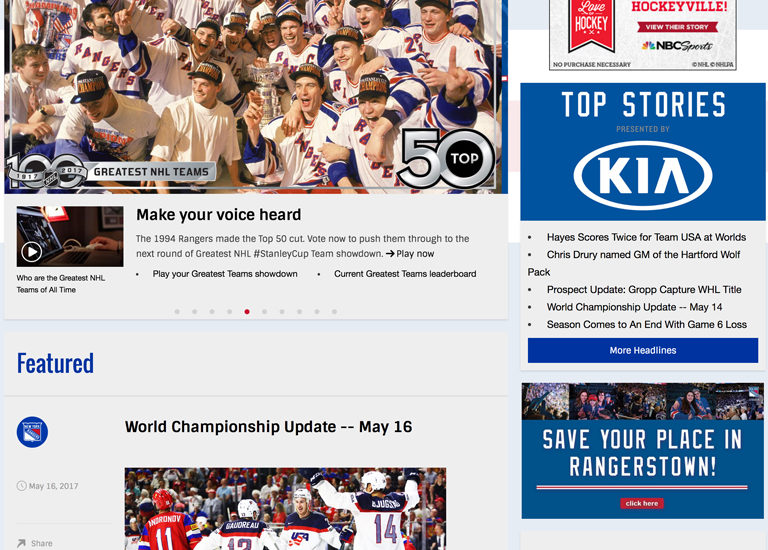
Task: Open the Kia sponsor logo
Action: point(643,176)
